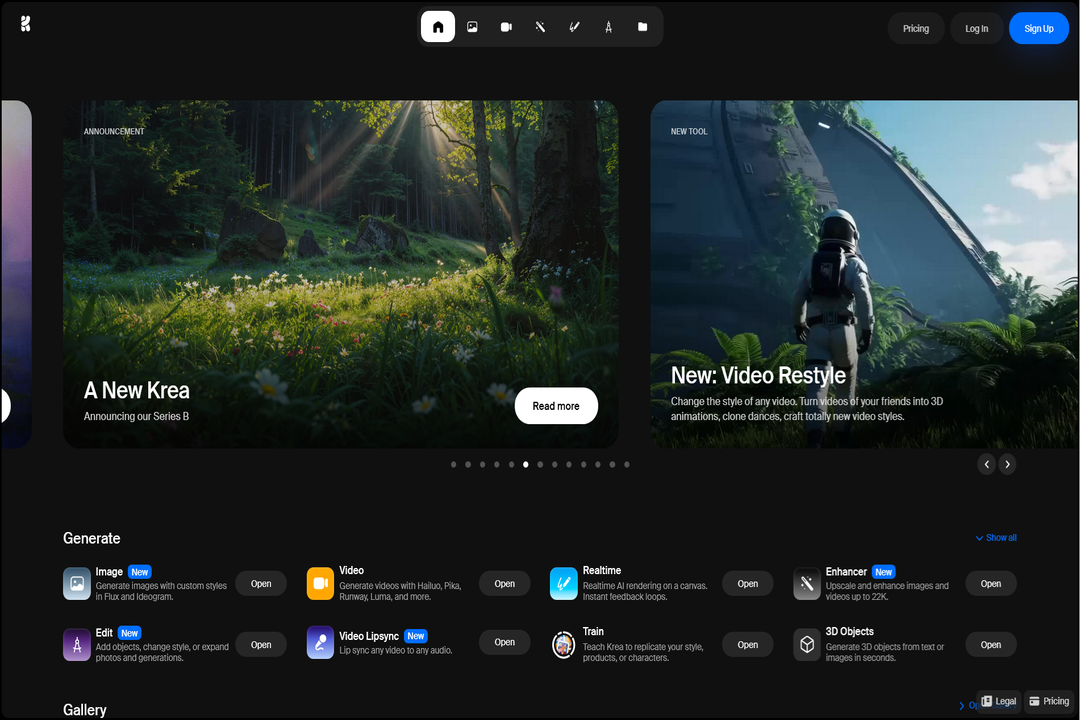Click Read more on A New Krea card
The image size is (1080, 720).
(556, 406)
